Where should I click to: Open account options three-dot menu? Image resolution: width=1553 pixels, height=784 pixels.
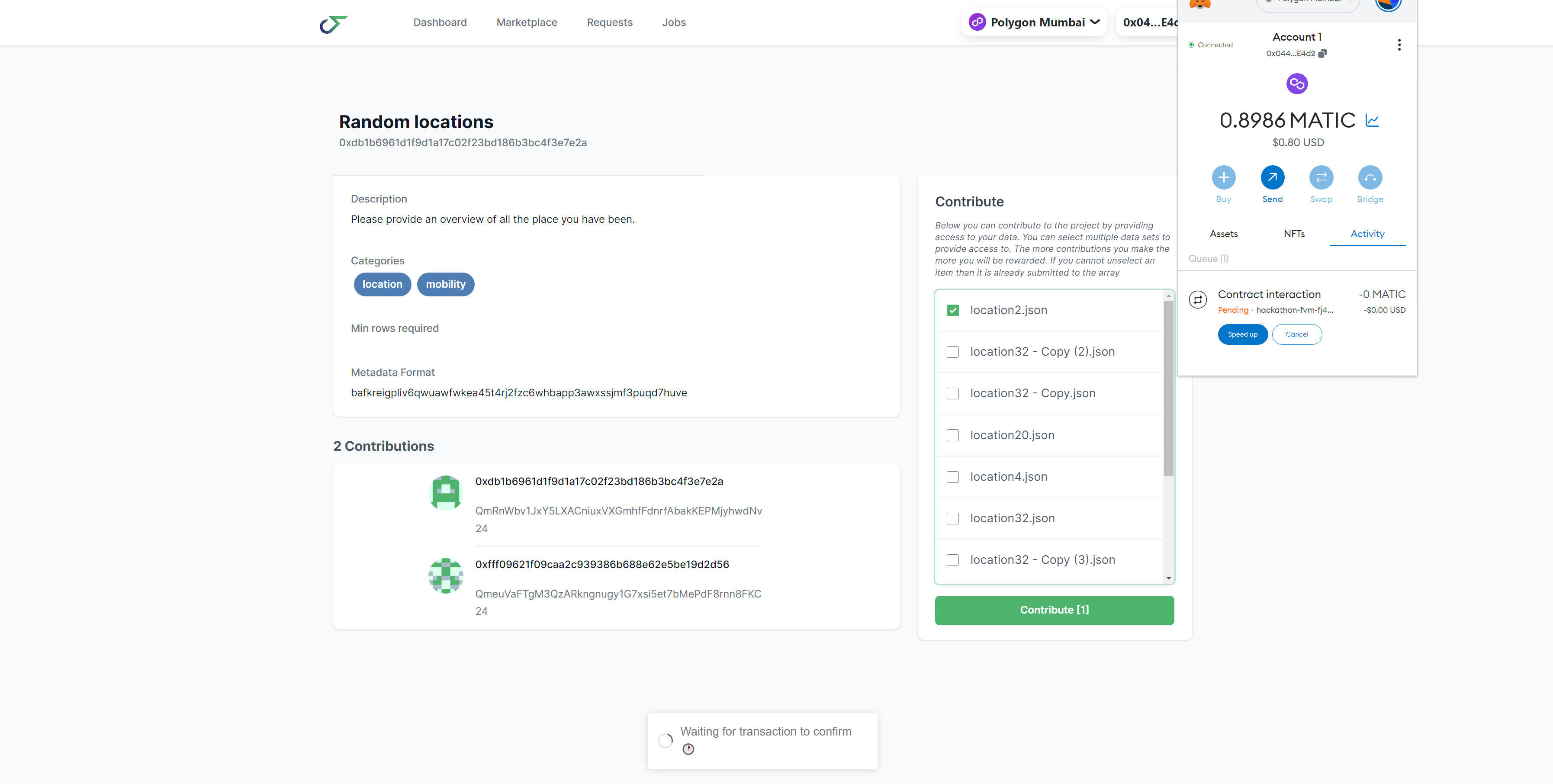(1399, 45)
